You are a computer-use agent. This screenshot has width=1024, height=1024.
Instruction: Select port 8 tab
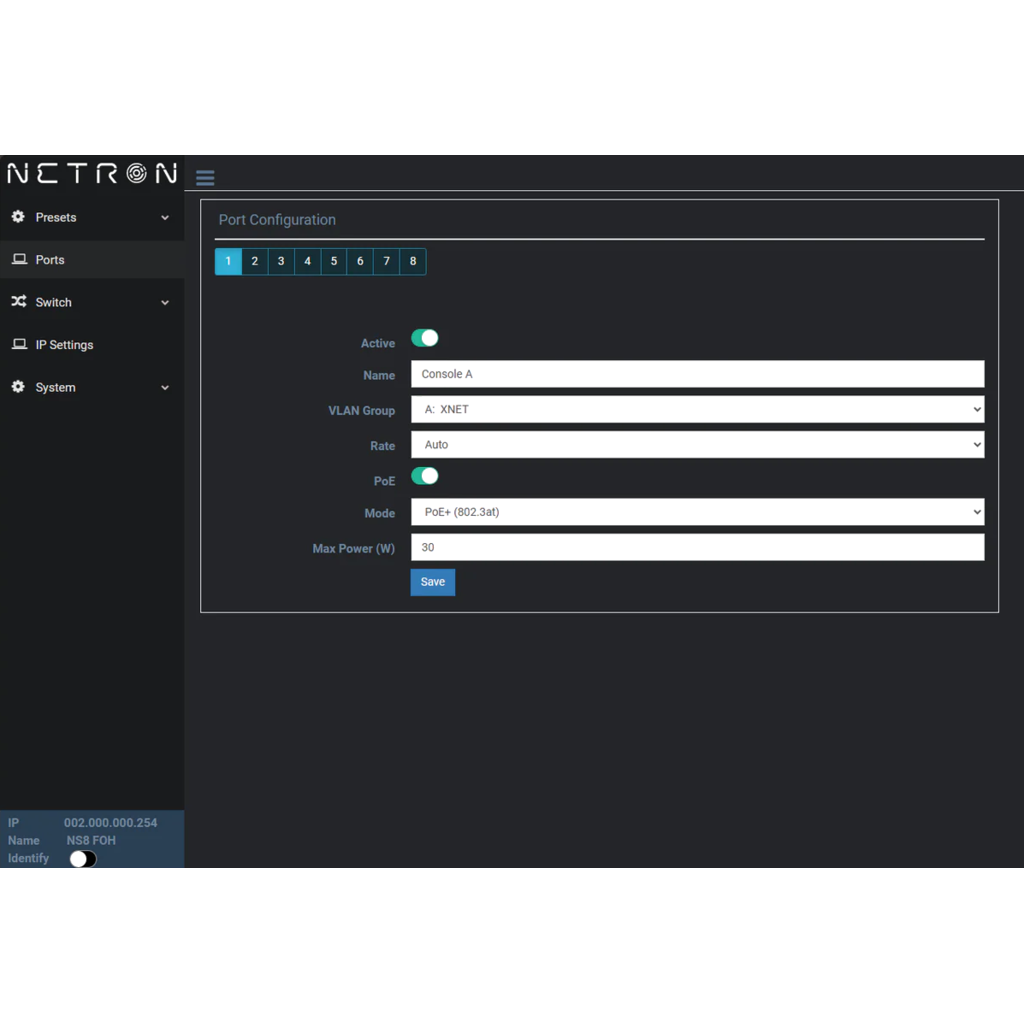pos(413,262)
